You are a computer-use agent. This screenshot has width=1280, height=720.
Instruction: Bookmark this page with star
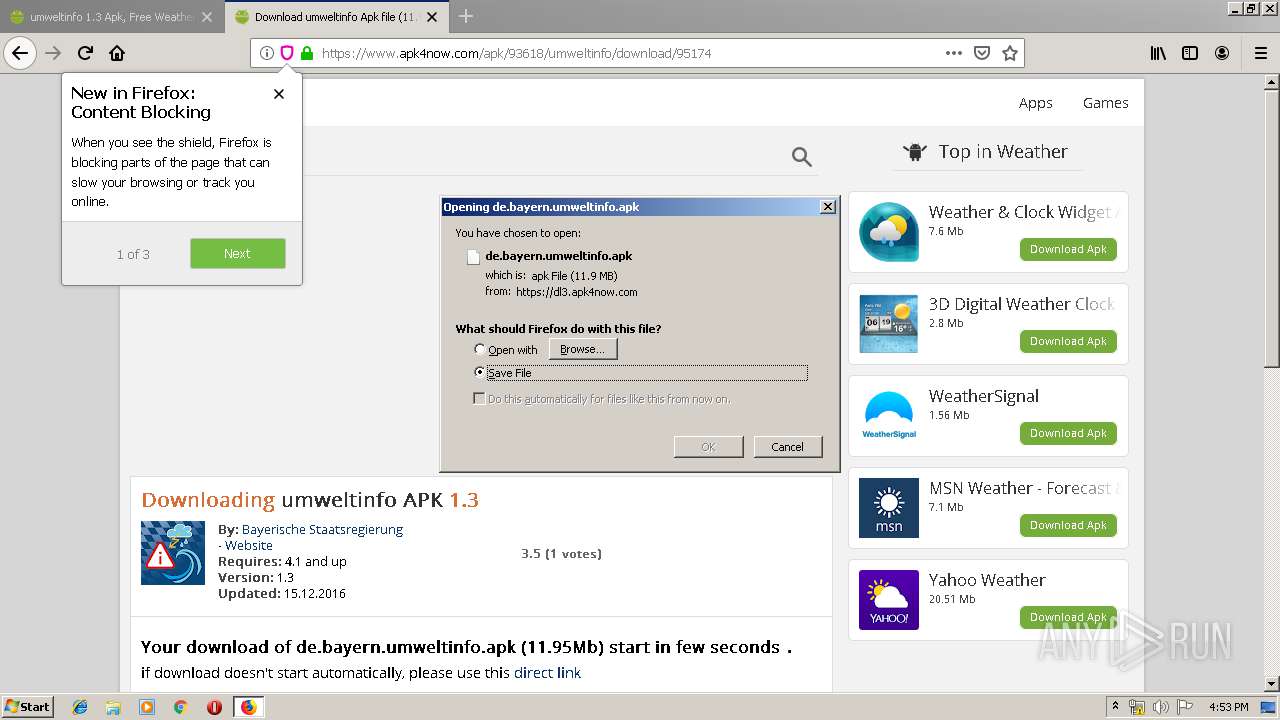click(1010, 53)
